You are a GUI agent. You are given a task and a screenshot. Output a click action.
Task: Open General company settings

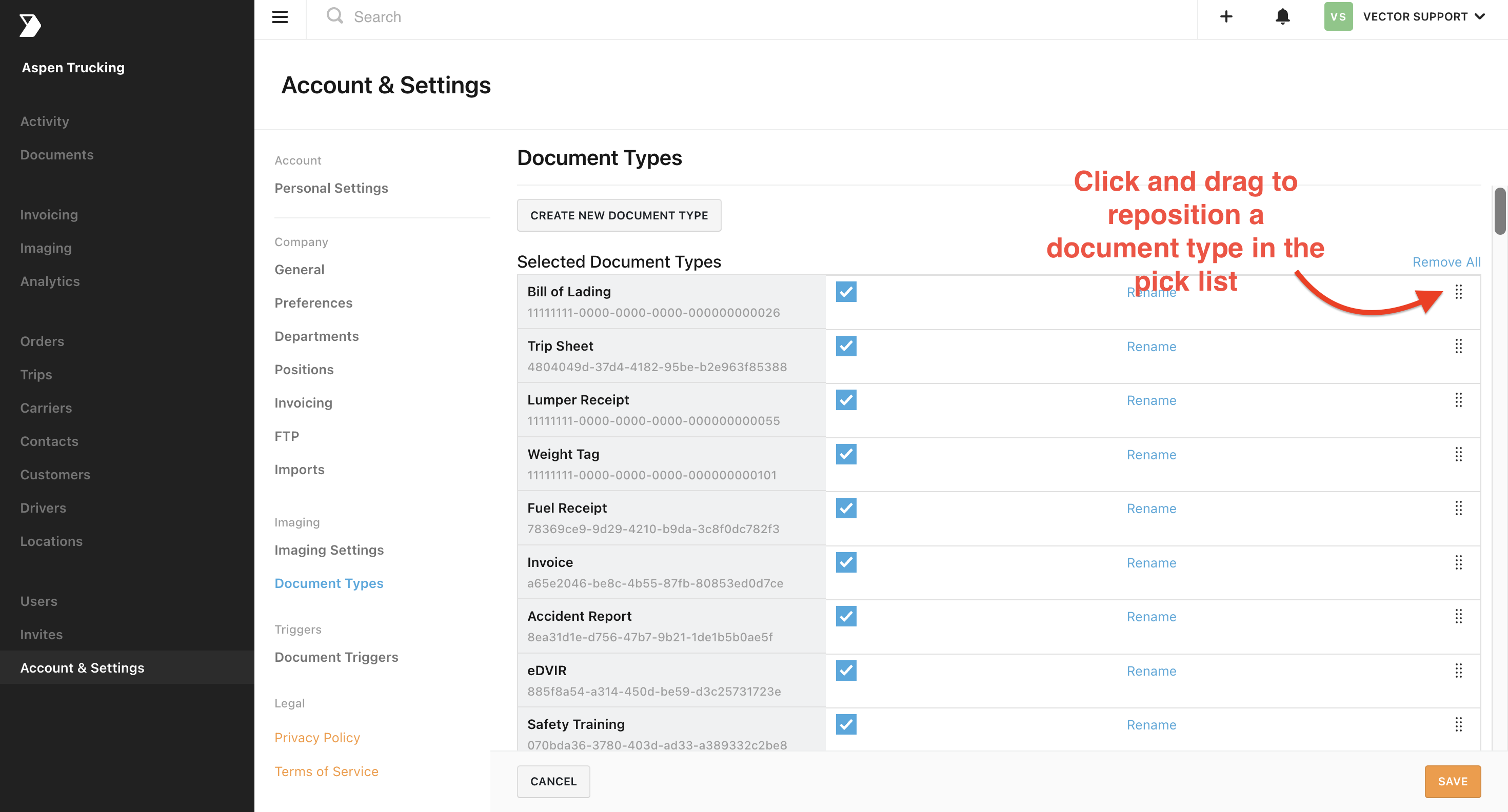299,270
